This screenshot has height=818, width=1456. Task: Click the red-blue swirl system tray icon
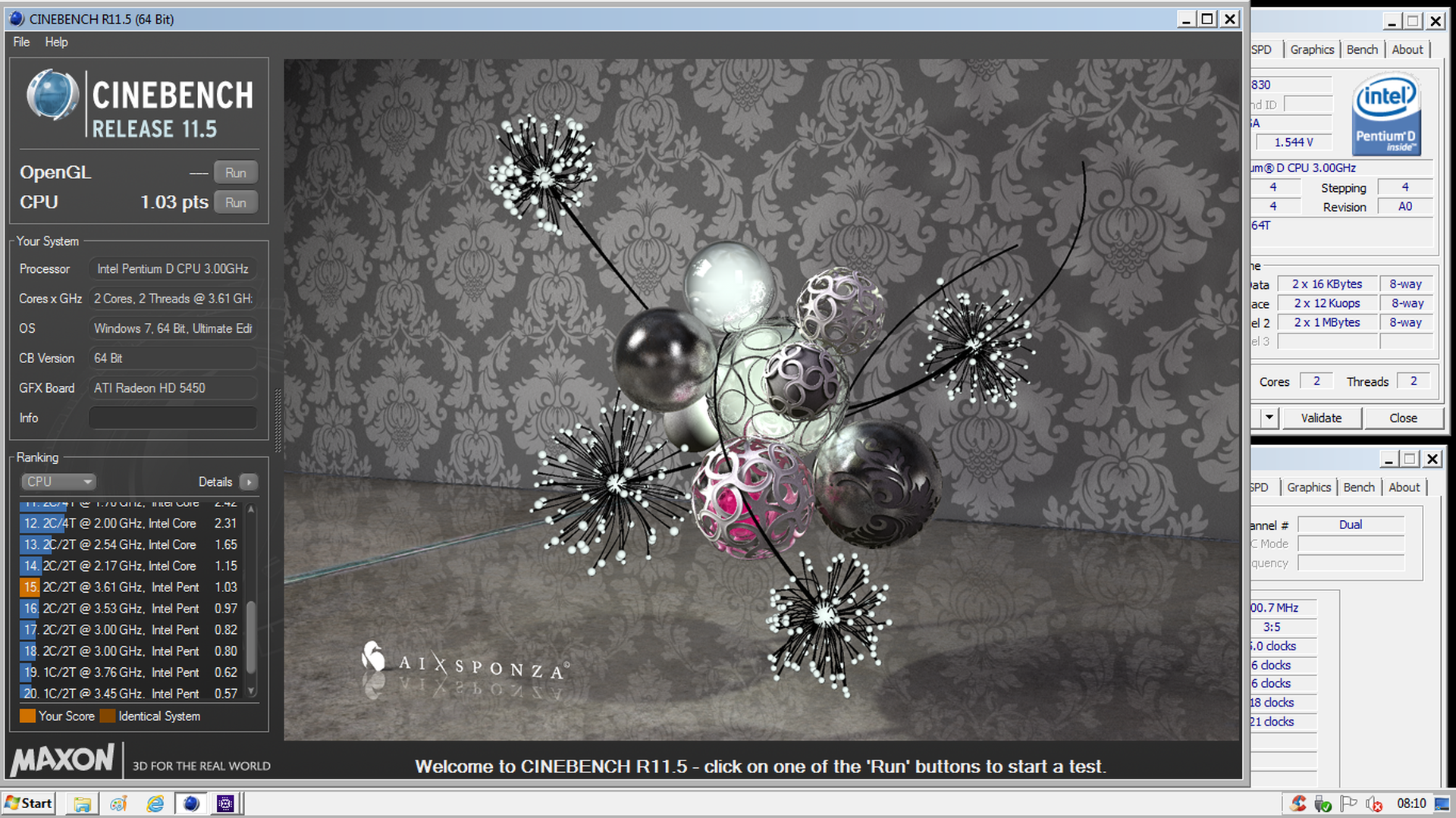click(1298, 804)
